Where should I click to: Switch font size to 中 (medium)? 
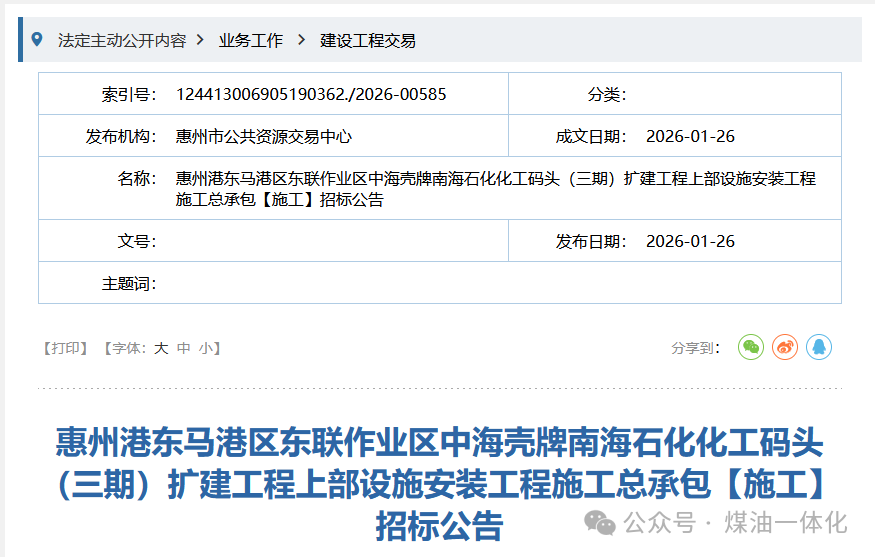click(x=183, y=348)
